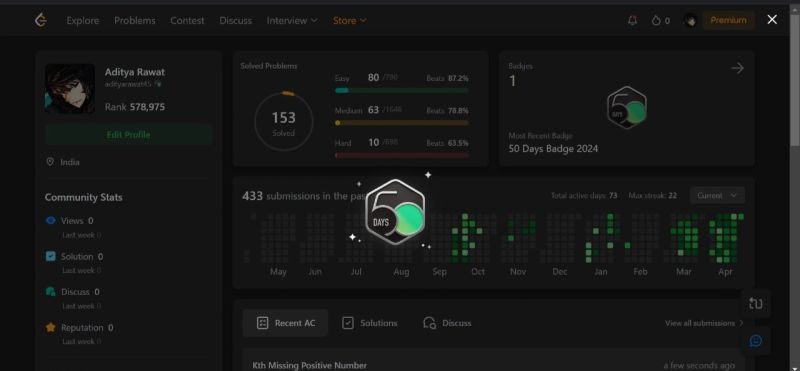This screenshot has height=371, width=800.
Task: Click the 50 Days badge in Badges panel
Action: [627, 108]
